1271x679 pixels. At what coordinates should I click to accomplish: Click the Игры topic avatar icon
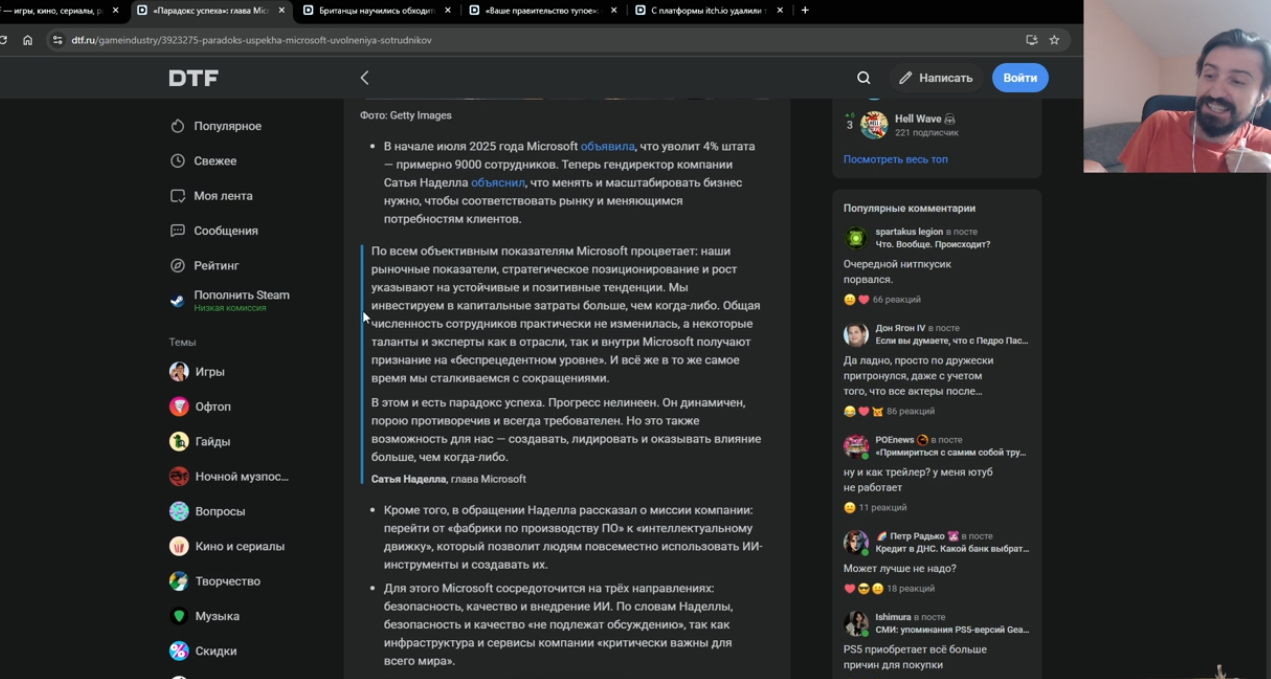179,372
